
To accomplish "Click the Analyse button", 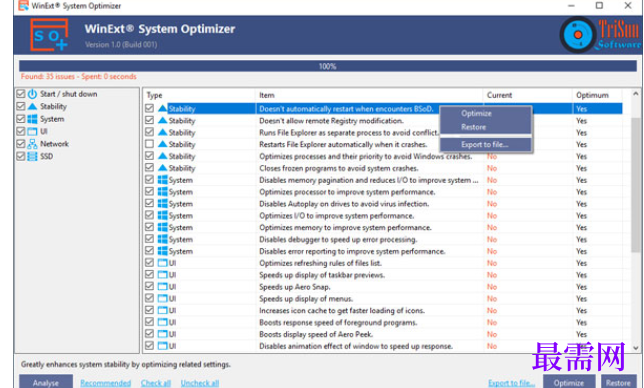I will (46, 382).
